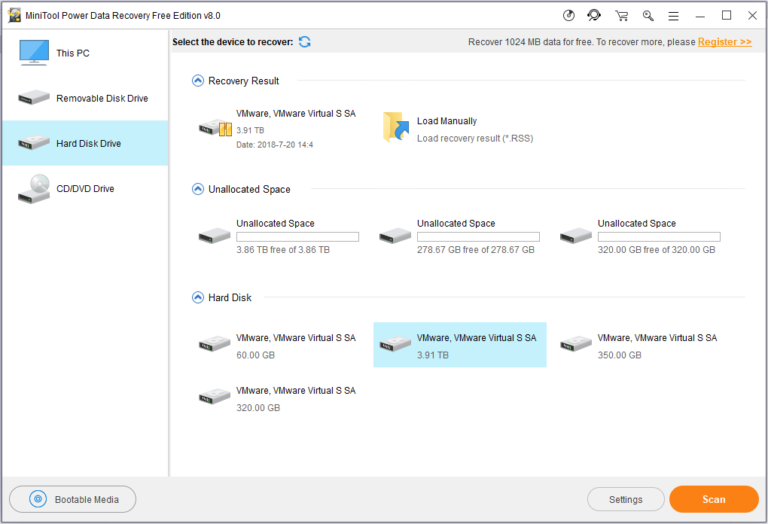Select the 3.91 TB recovery result dated 2018-7-20
Viewport: 768px width, 524px height.
pyautogui.click(x=279, y=129)
